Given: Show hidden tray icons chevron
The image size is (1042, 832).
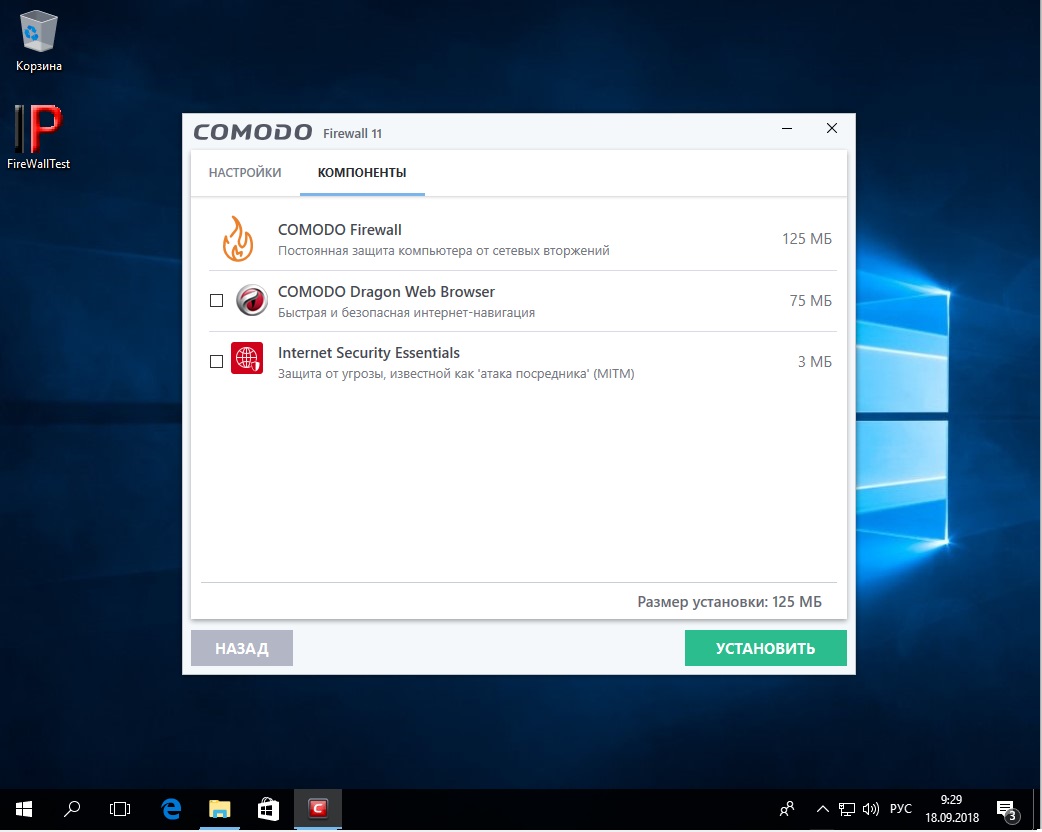Looking at the screenshot, I should (823, 809).
